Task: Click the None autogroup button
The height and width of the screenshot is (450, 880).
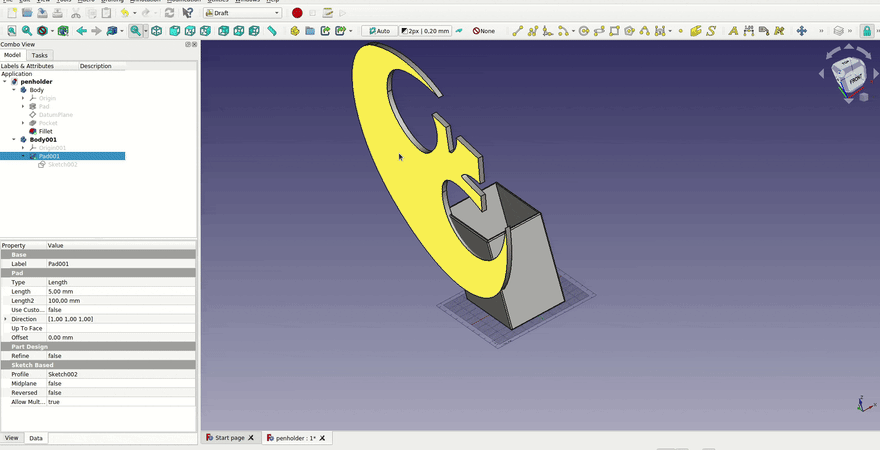Action: click(484, 31)
